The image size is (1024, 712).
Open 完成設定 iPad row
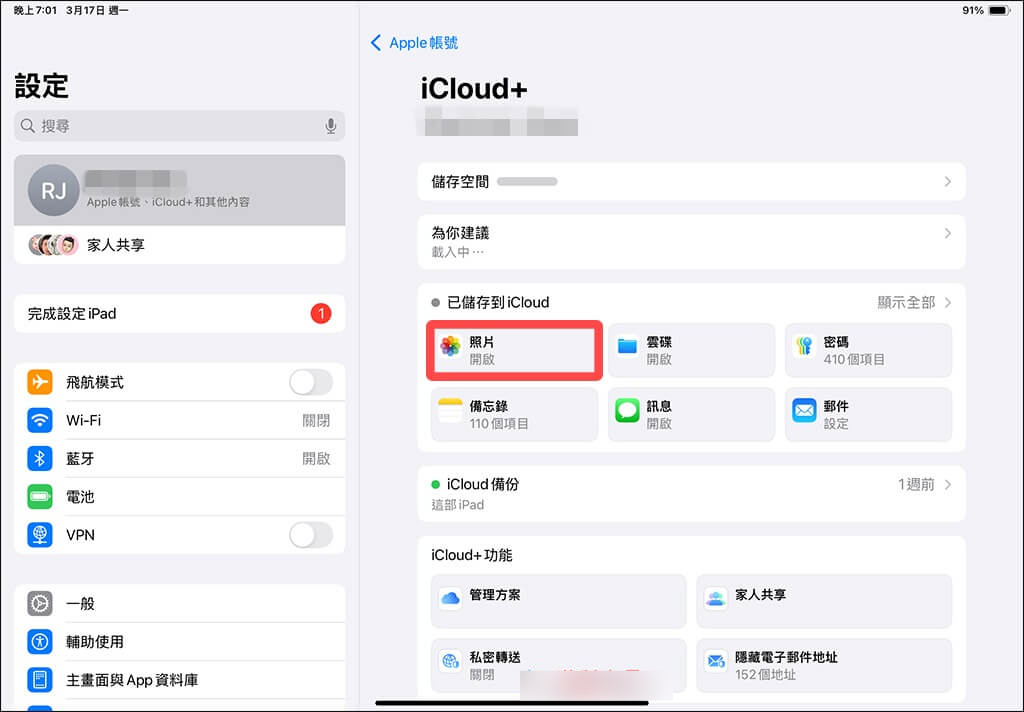click(180, 314)
